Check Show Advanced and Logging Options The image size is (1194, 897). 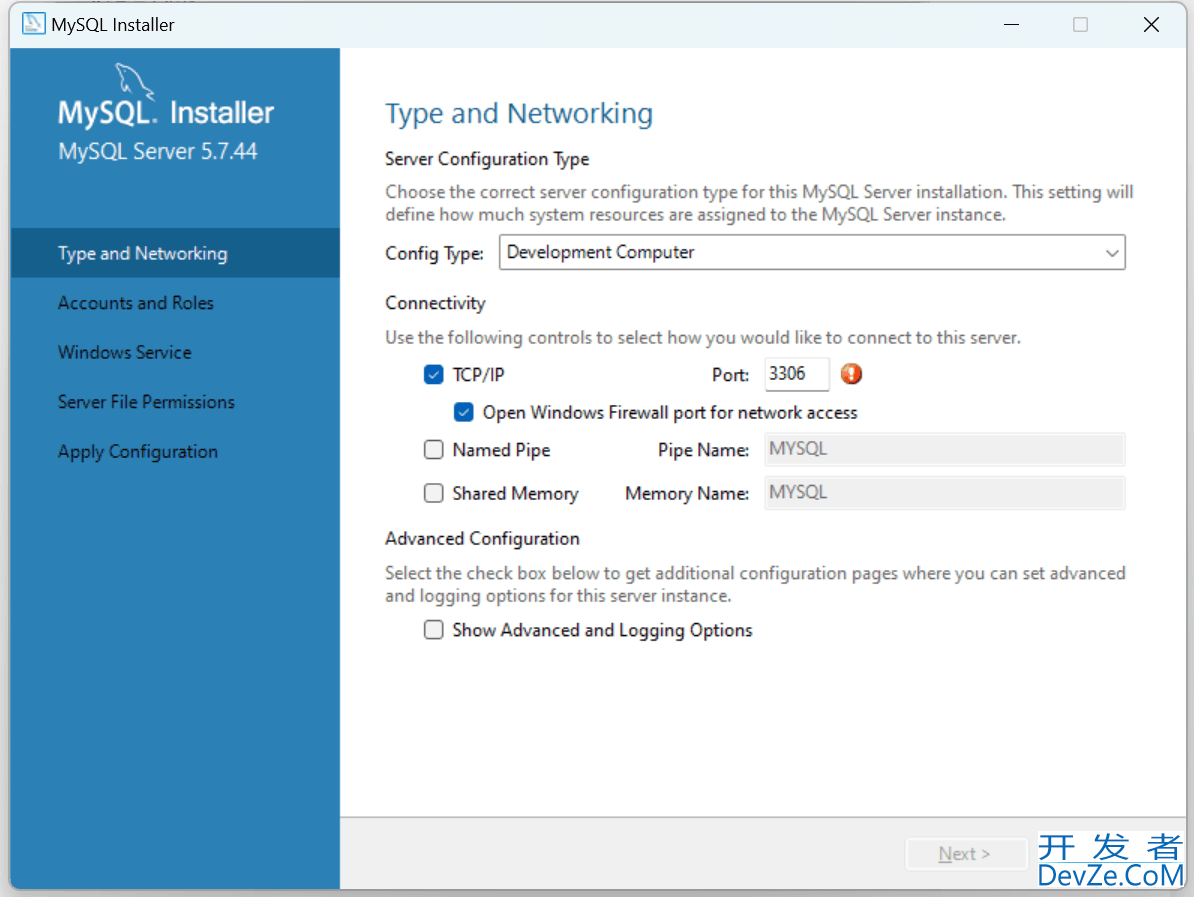[x=433, y=630]
